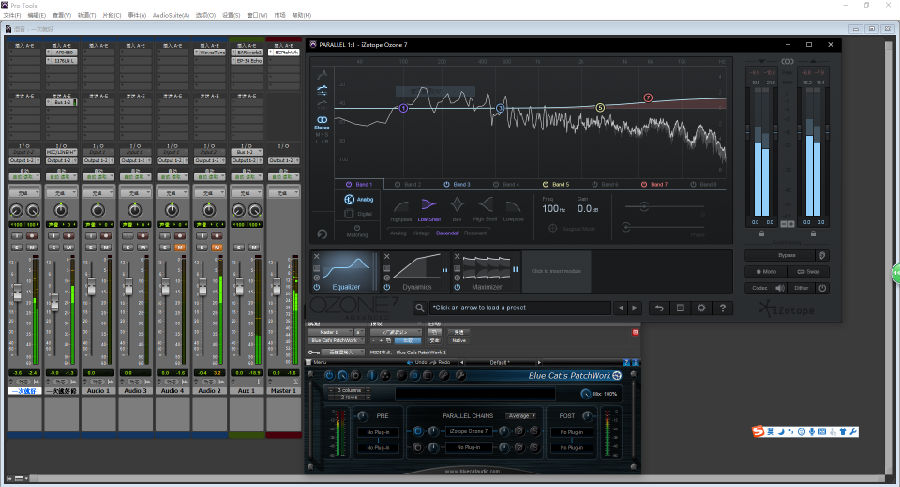Click the Master 1 volume fader
The width and height of the screenshot is (900, 487).
(277, 285)
